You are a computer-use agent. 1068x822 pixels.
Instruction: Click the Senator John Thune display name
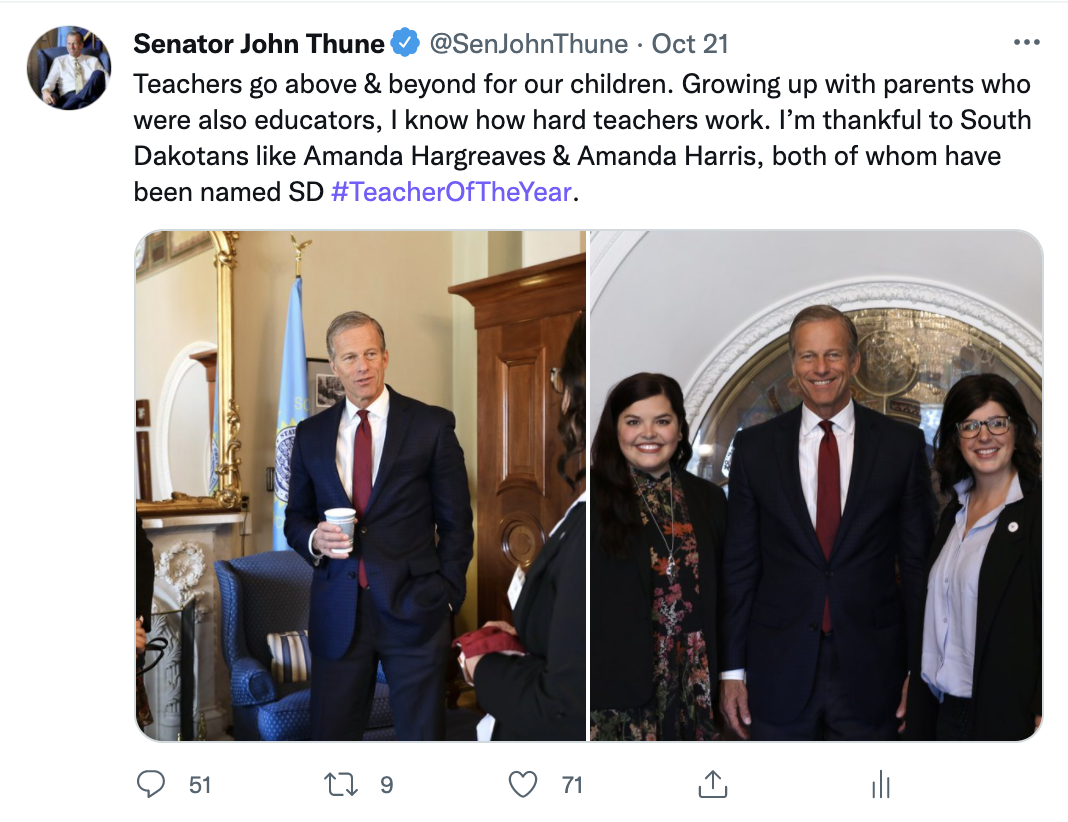tap(259, 44)
